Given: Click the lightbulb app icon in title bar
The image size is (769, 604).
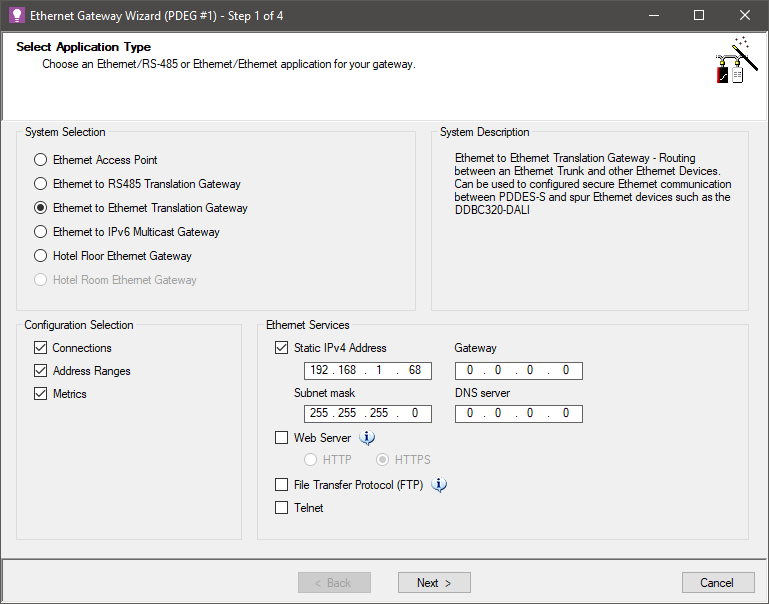Looking at the screenshot, I should tap(16, 15).
